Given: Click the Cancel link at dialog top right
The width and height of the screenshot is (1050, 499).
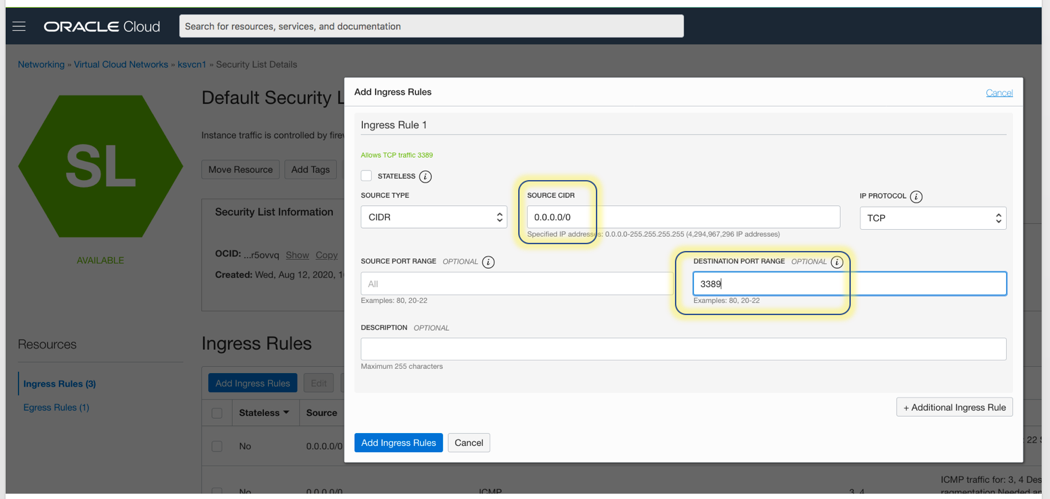Looking at the screenshot, I should [999, 92].
